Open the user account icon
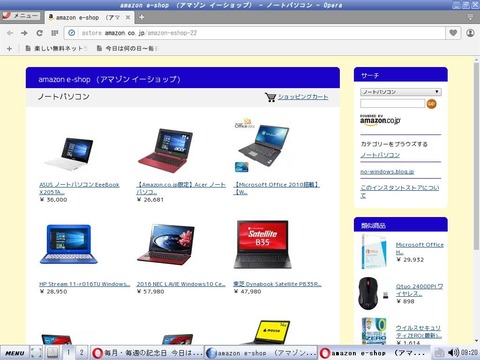480x360 pixels. tap(470, 33)
